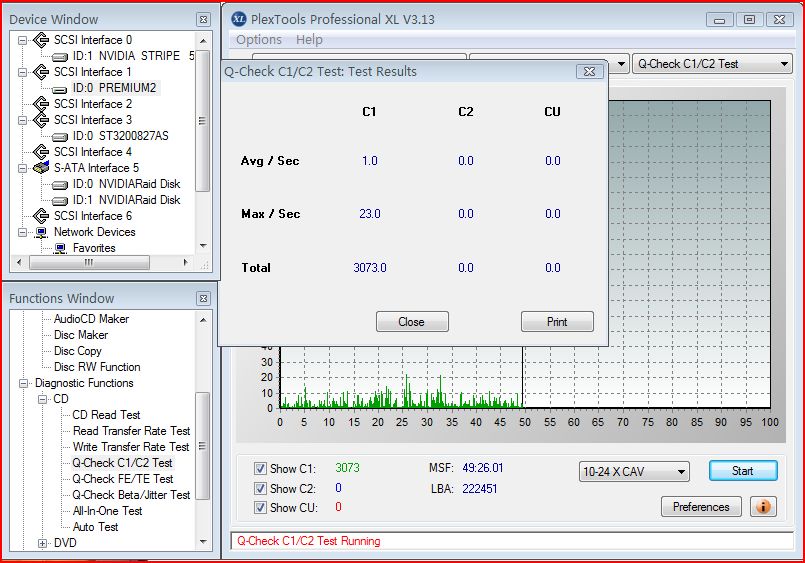805x563 pixels.
Task: Open the Q-Check C1/C2 Test function dropdown
Action: (712, 64)
